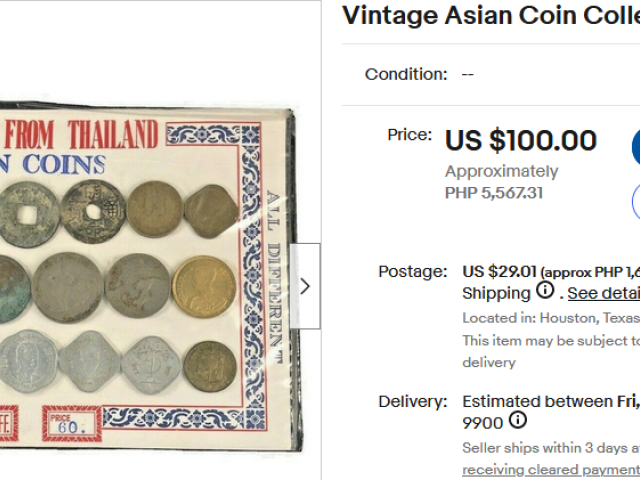Click the FROM THAILAND heading on the coin card
Image resolution: width=640 pixels, height=480 pixels.
pos(82,134)
